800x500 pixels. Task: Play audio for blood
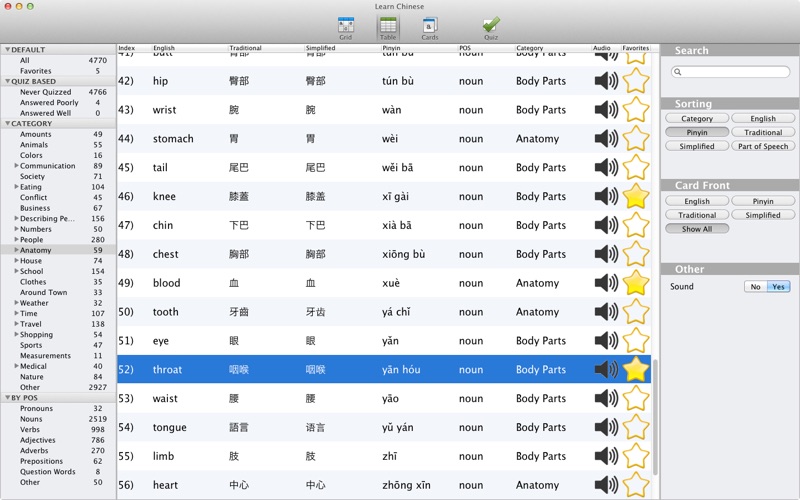click(606, 283)
